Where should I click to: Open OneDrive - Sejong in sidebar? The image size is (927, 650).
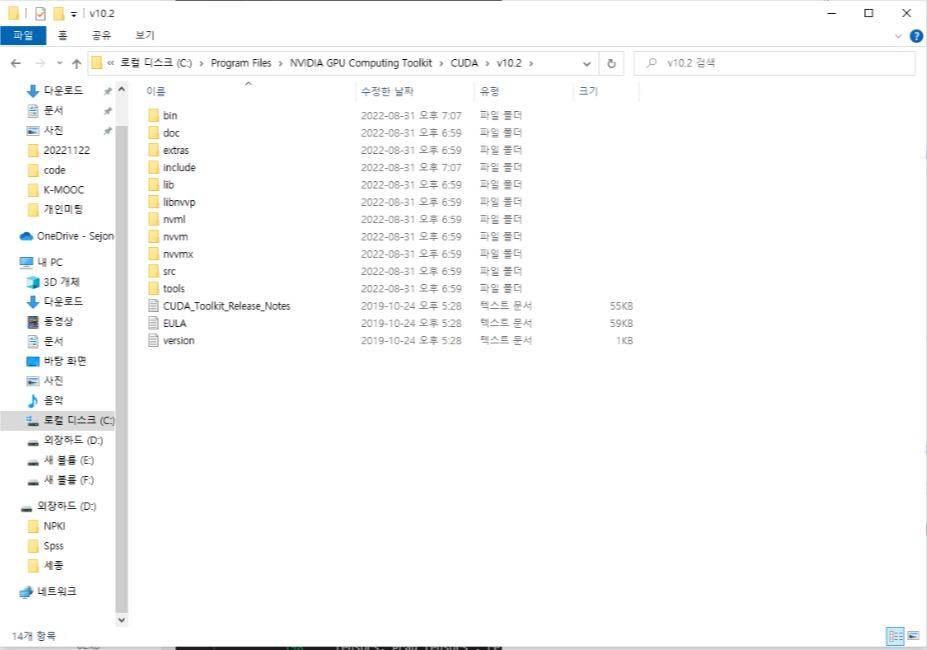(x=67, y=236)
